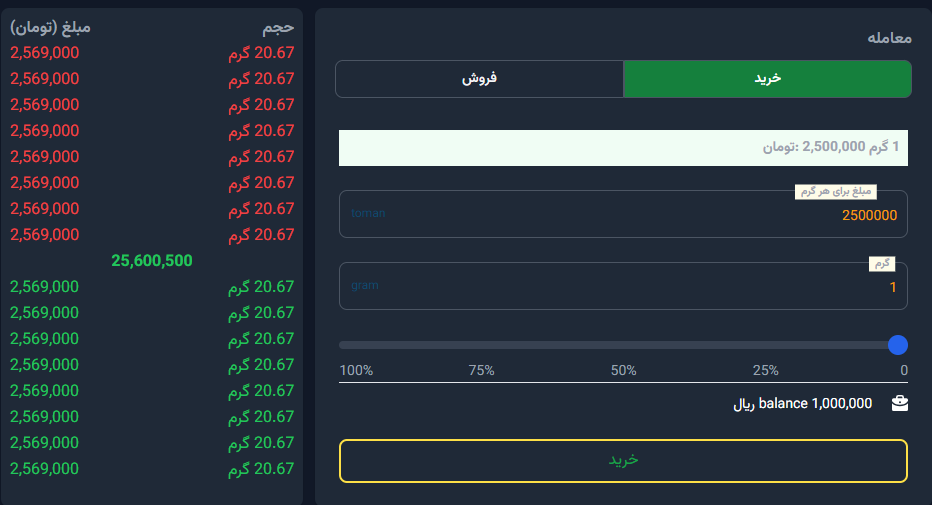Click the حجم column header
932x505 pixels.
point(275,27)
